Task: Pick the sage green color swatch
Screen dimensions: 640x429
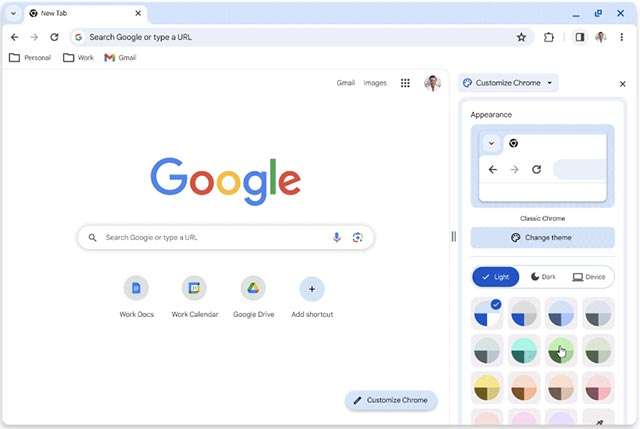Action: 598,351
